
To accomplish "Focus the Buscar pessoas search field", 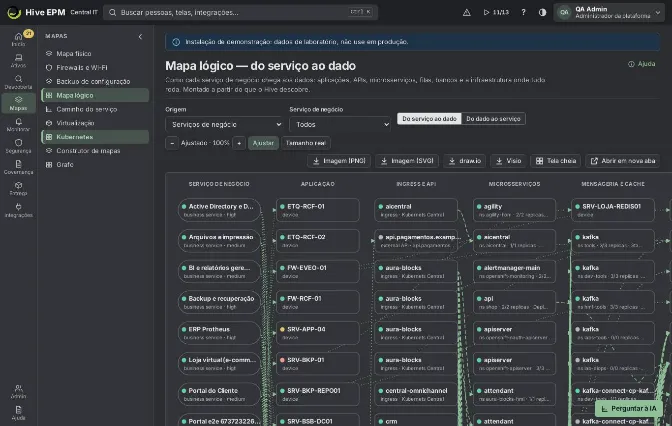I will point(240,12).
